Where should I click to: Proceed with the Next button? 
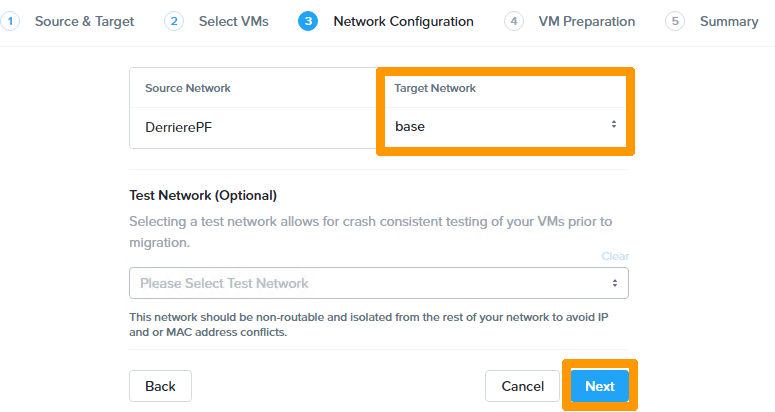(600, 386)
